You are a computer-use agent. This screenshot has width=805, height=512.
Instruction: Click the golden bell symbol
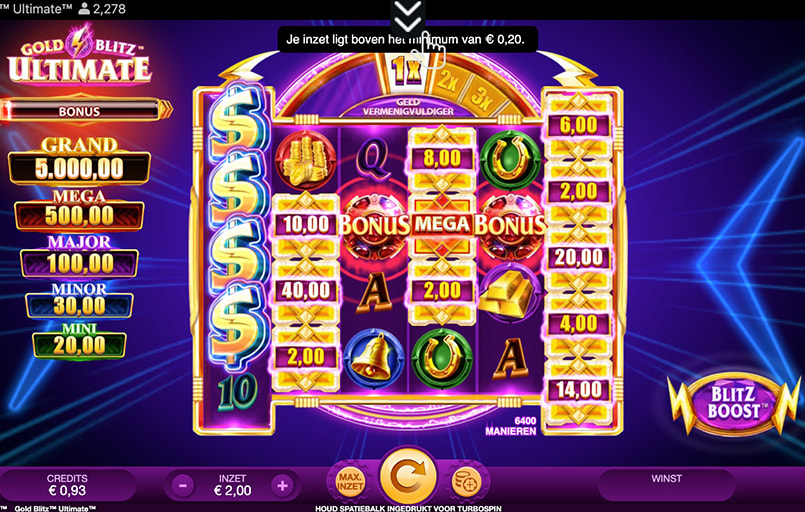(x=374, y=358)
